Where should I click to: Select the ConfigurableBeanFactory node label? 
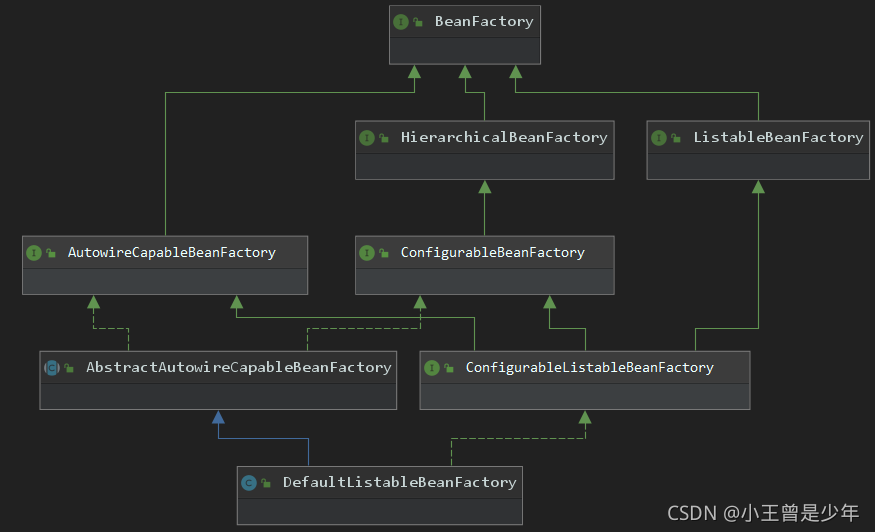point(492,252)
